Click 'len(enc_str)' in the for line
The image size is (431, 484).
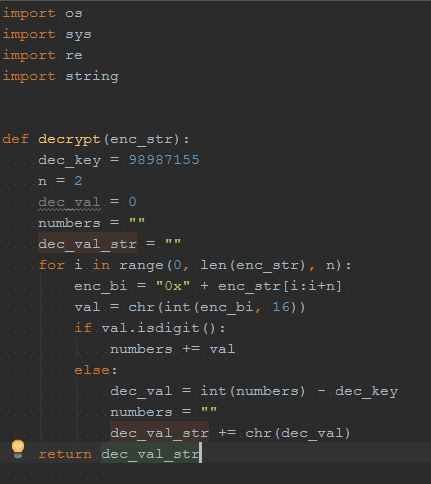253,265
